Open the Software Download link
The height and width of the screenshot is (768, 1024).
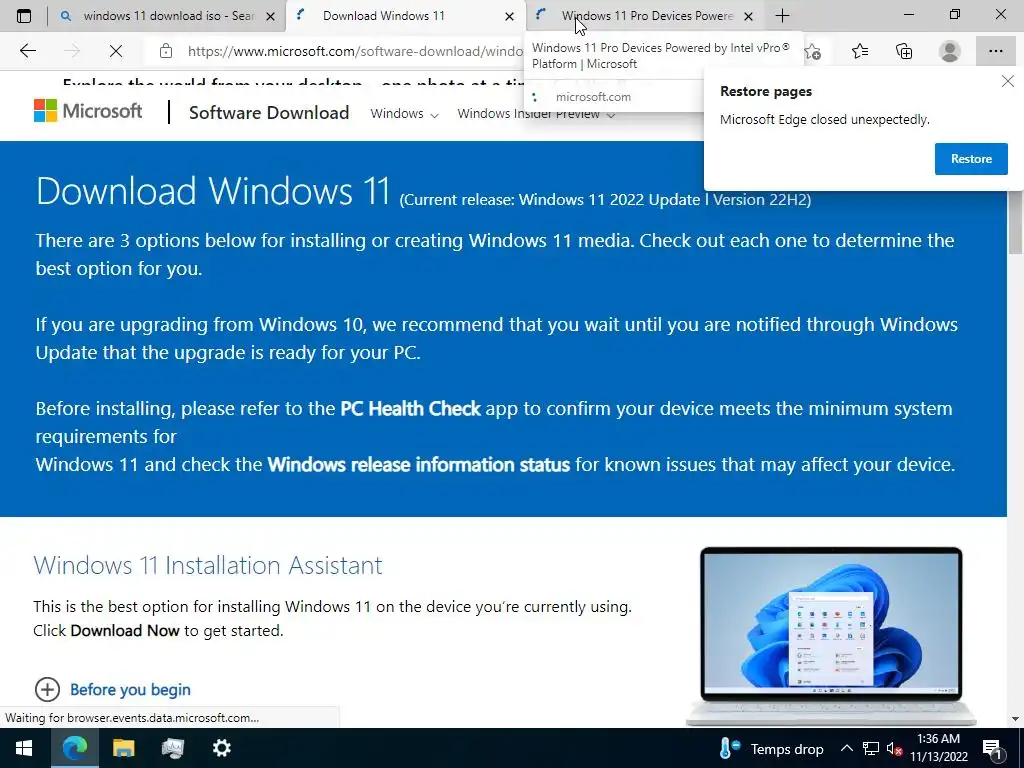tap(268, 112)
